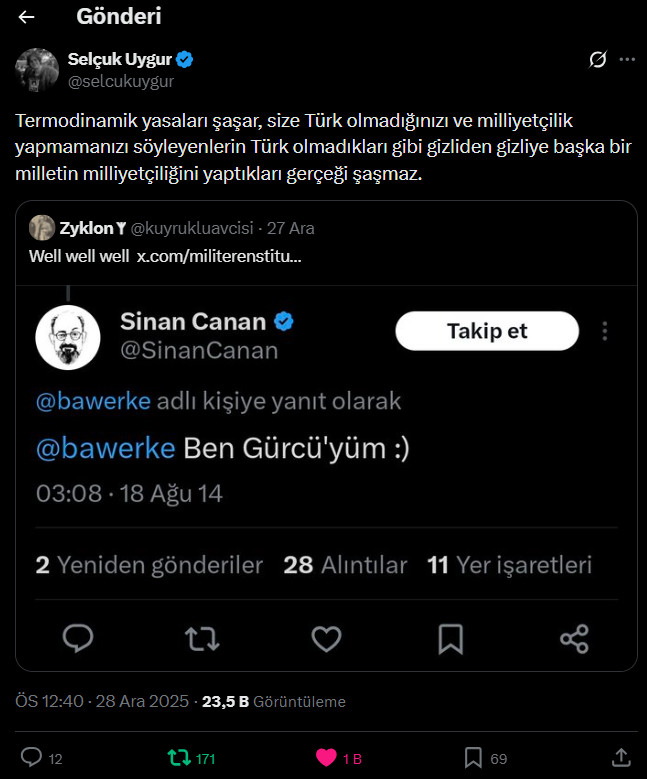
Task: Share the post using the upload arrow icon
Action: point(620,758)
